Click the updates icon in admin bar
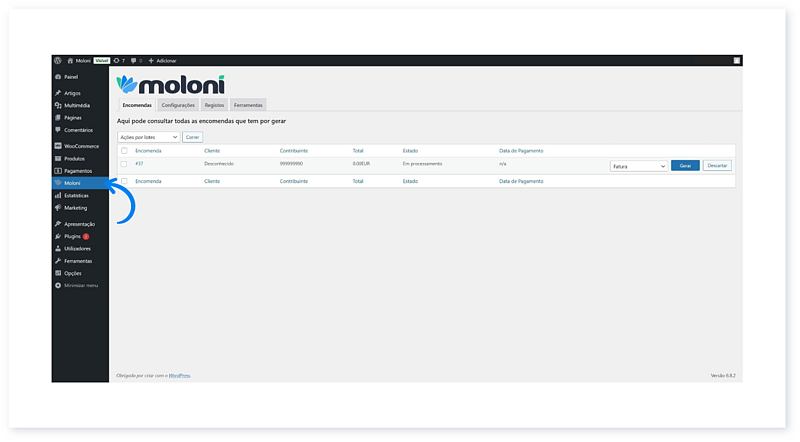This screenshot has width=800, height=442. [x=116, y=61]
